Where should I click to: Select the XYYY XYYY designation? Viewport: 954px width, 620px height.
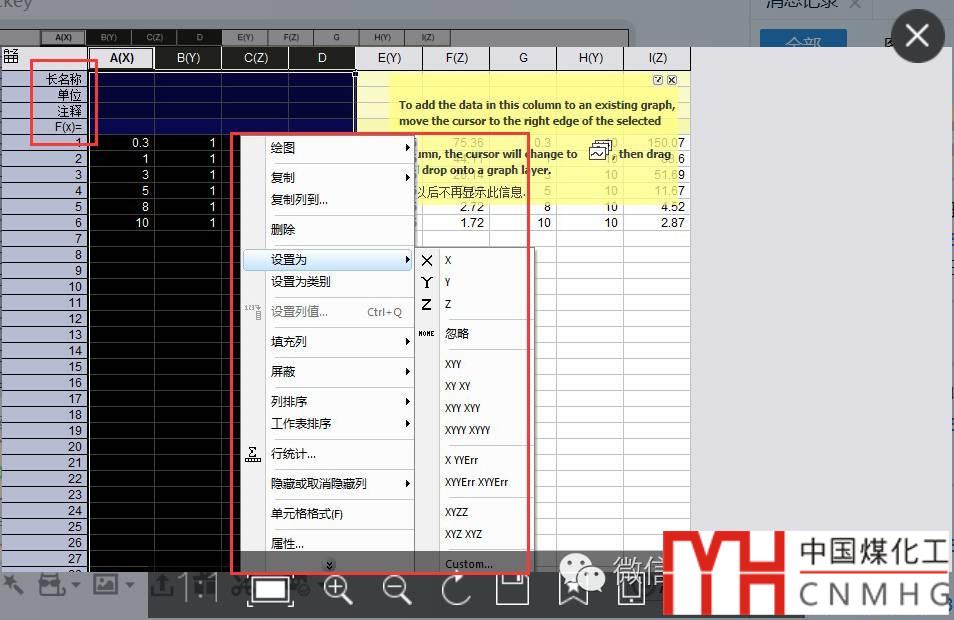tap(467, 430)
